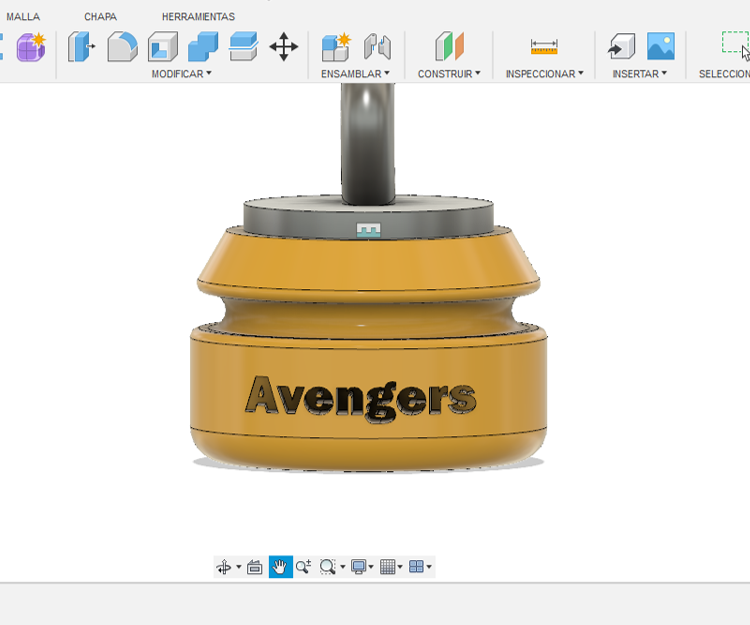Click the Display Settings monitor icon

click(x=358, y=567)
